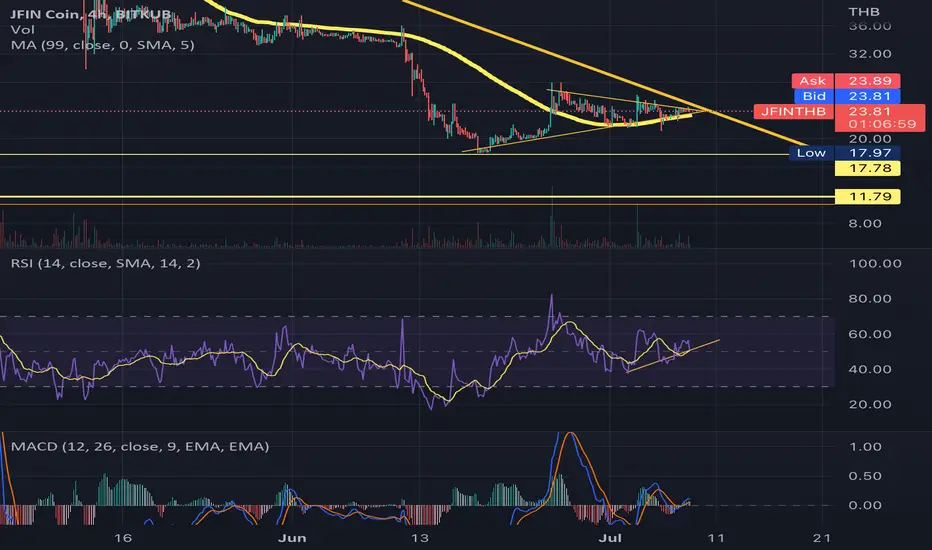Open the MA (99, close, 0, SMA, 5) legend
Viewport: 932px width, 550px height.
coord(102,45)
